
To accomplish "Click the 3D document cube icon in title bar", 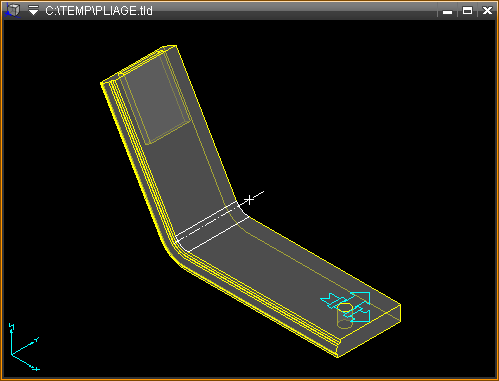I will point(12,10).
